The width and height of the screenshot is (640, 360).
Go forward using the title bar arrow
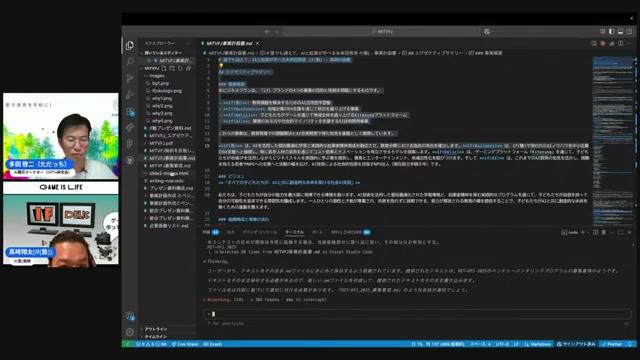(276, 31)
